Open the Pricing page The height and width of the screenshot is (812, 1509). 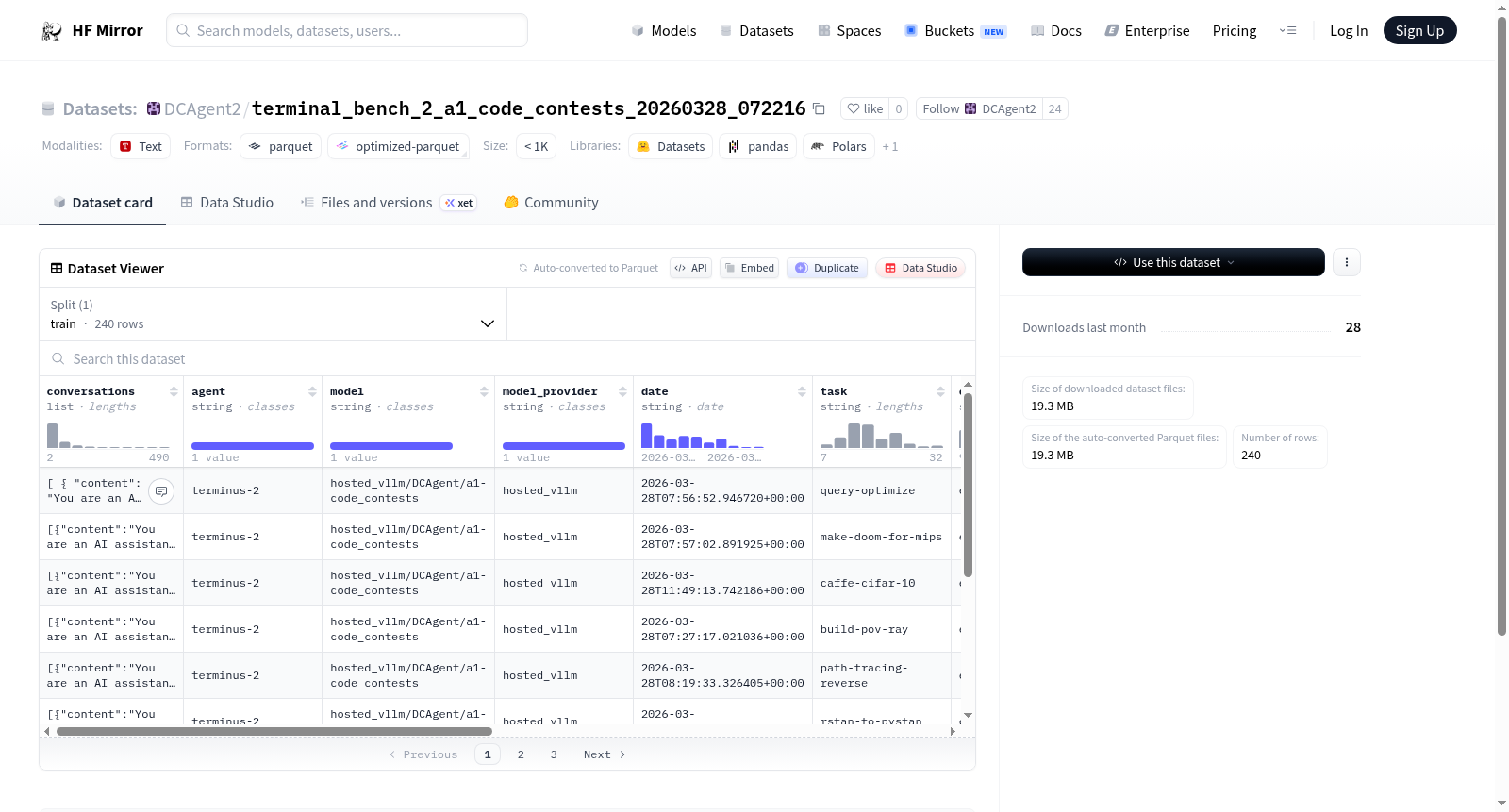pos(1235,31)
